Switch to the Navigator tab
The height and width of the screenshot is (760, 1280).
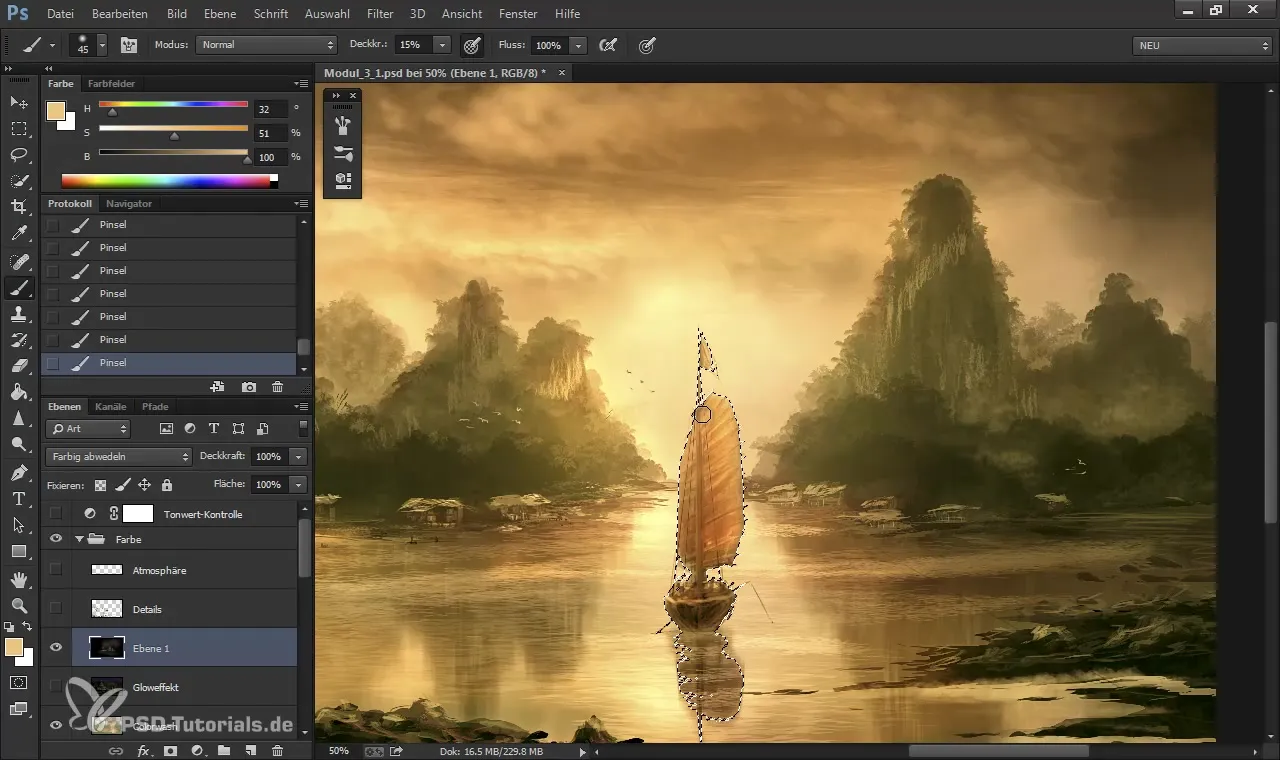[x=129, y=203]
